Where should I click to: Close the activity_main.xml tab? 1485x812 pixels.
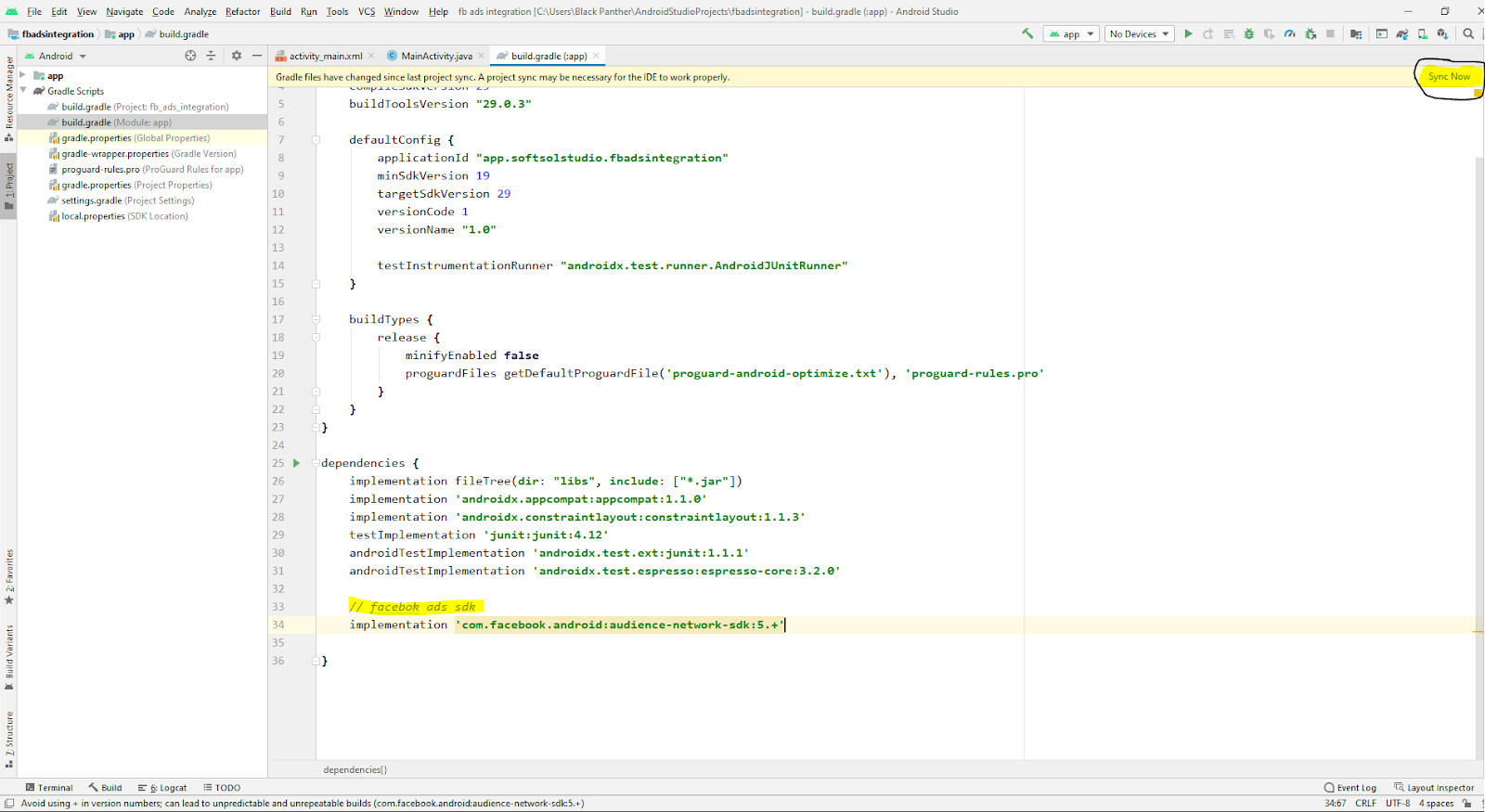[x=371, y=56]
